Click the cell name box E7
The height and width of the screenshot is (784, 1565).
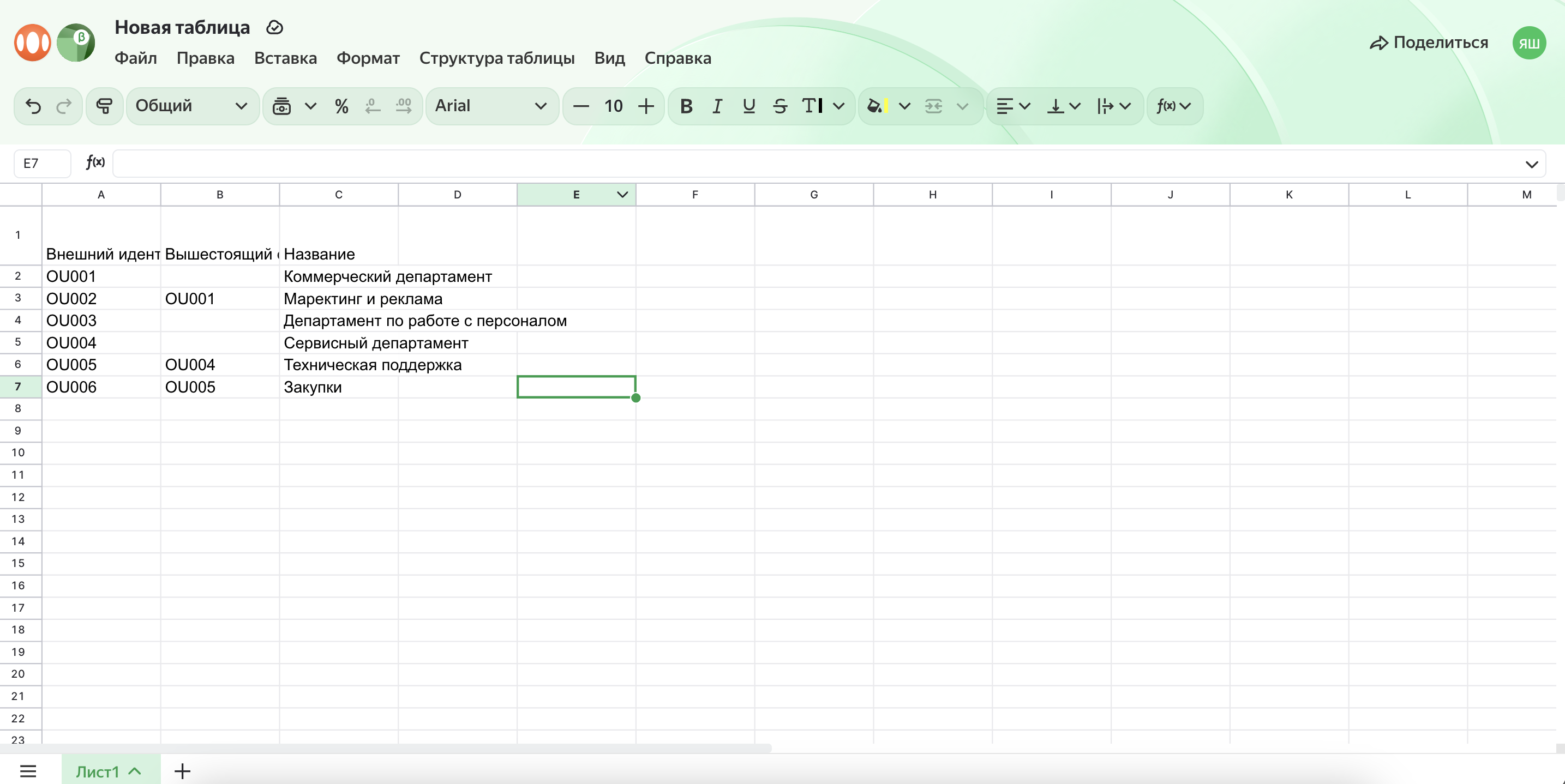pyautogui.click(x=41, y=164)
